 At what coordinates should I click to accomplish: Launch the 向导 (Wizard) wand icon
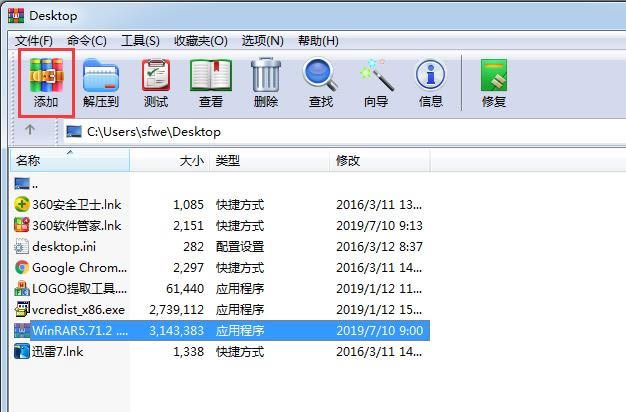376,75
